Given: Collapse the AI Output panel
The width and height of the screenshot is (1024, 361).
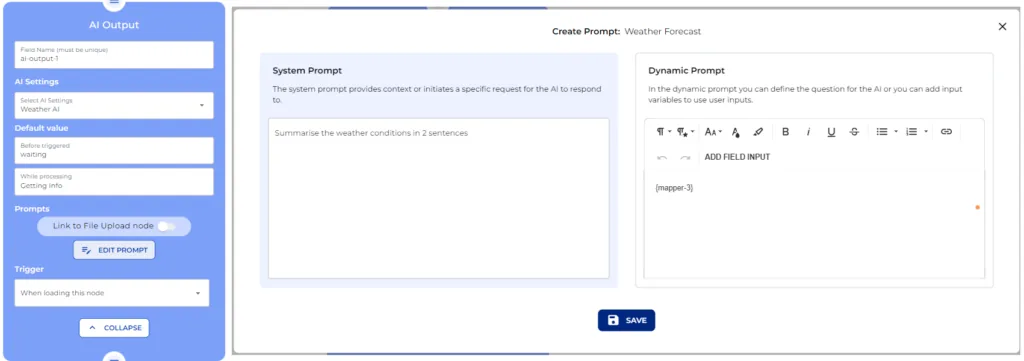Looking at the screenshot, I should [114, 328].
